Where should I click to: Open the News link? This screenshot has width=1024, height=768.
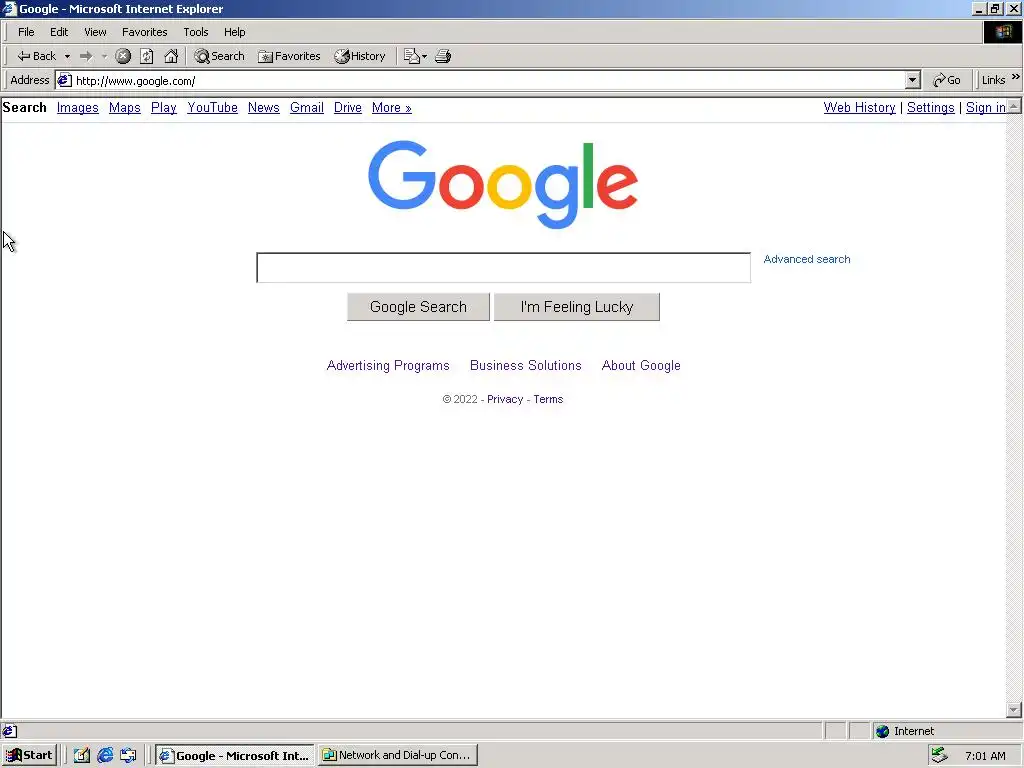(x=264, y=108)
